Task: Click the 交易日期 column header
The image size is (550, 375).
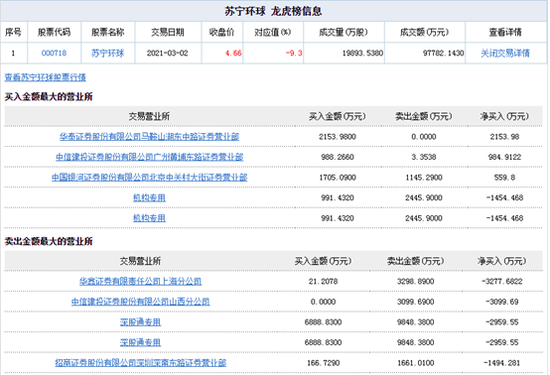Action: (168, 32)
